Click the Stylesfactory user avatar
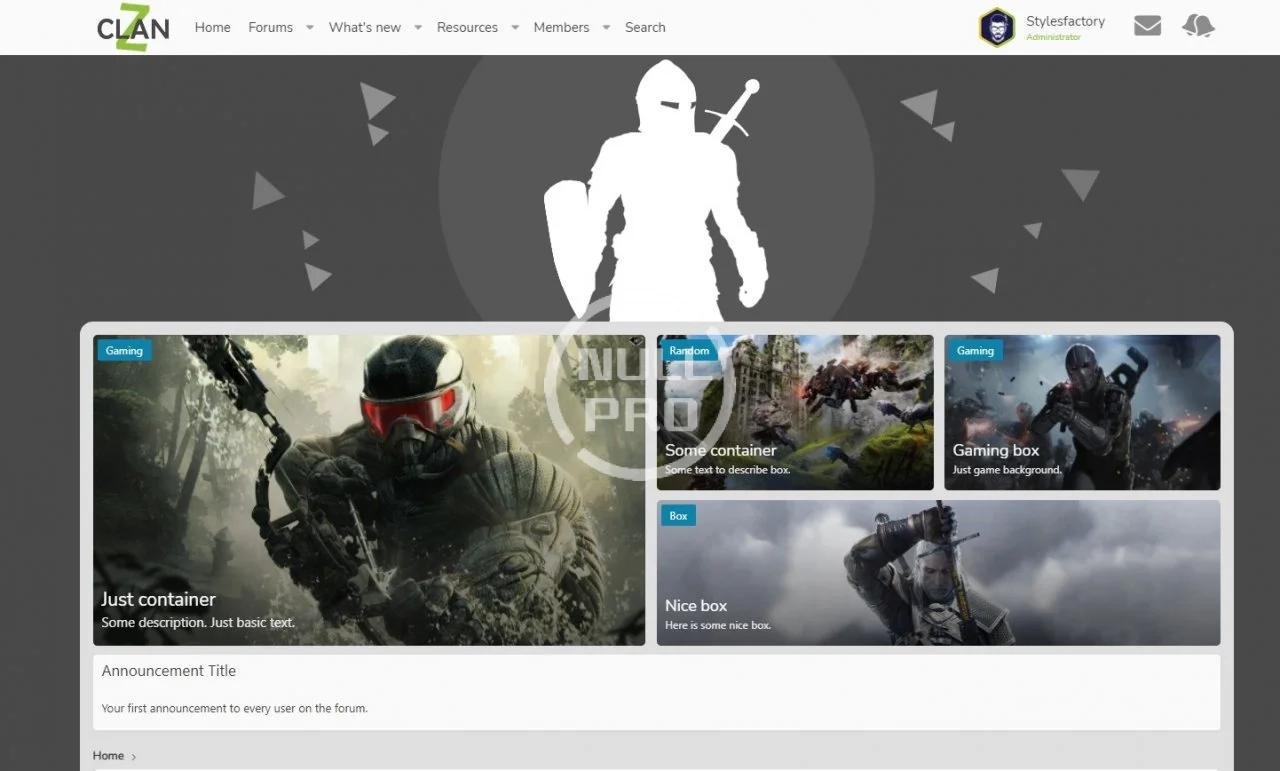 (996, 27)
